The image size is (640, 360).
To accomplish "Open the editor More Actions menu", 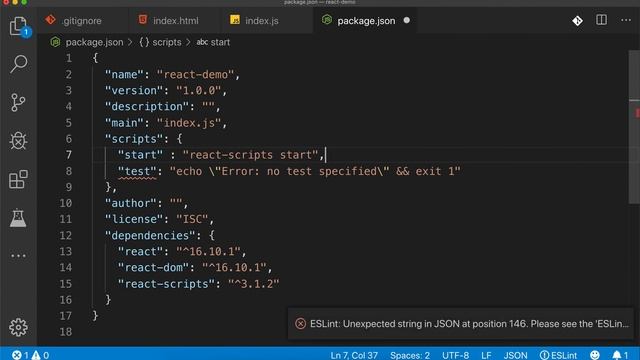I will [626, 20].
